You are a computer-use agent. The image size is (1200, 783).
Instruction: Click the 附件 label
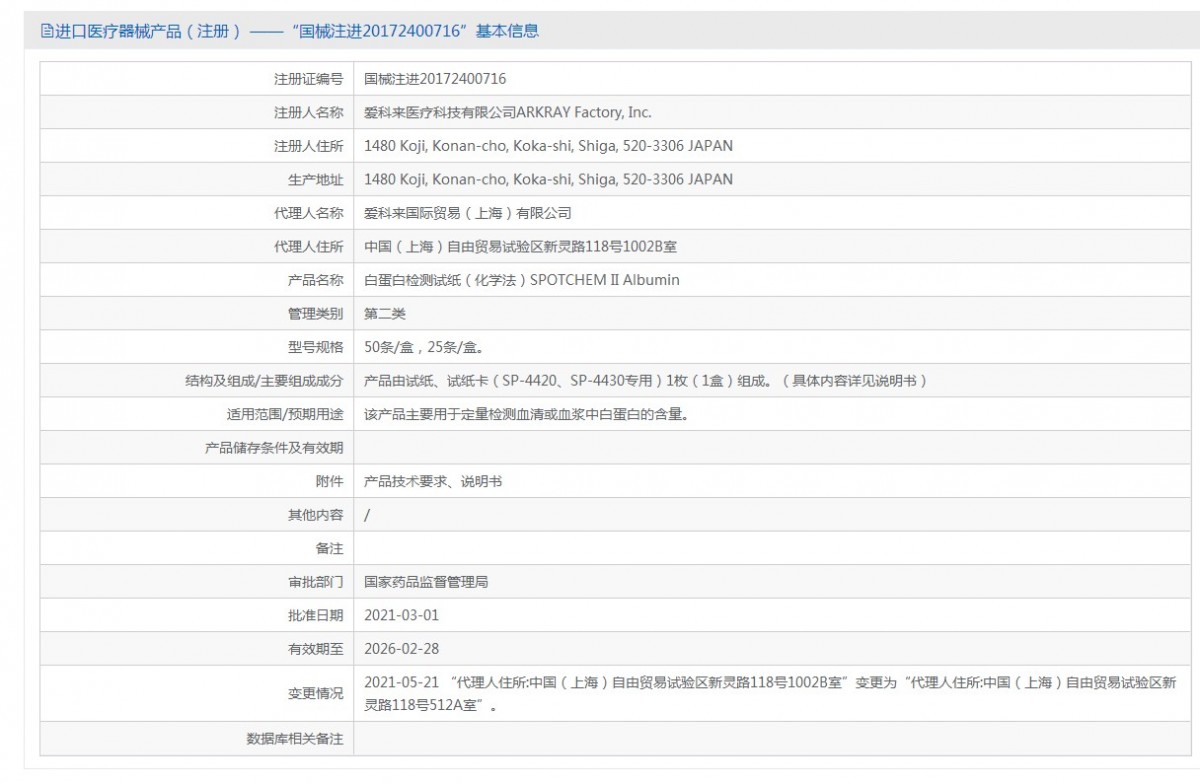[x=330, y=481]
